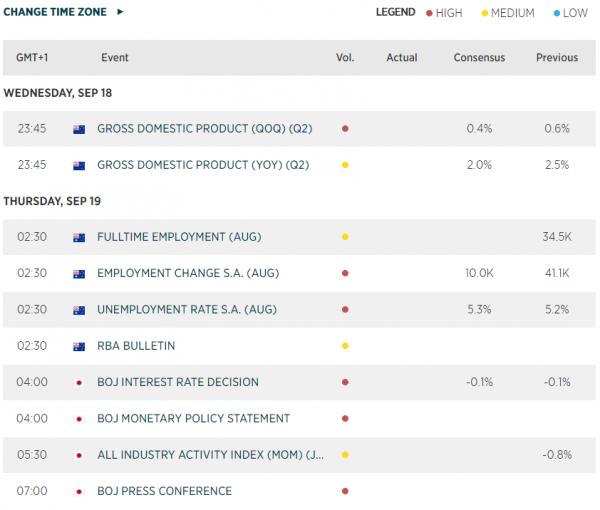Click the red volatility dot for Employment Change
Image resolution: width=600 pixels, height=510 pixels.
345,274
